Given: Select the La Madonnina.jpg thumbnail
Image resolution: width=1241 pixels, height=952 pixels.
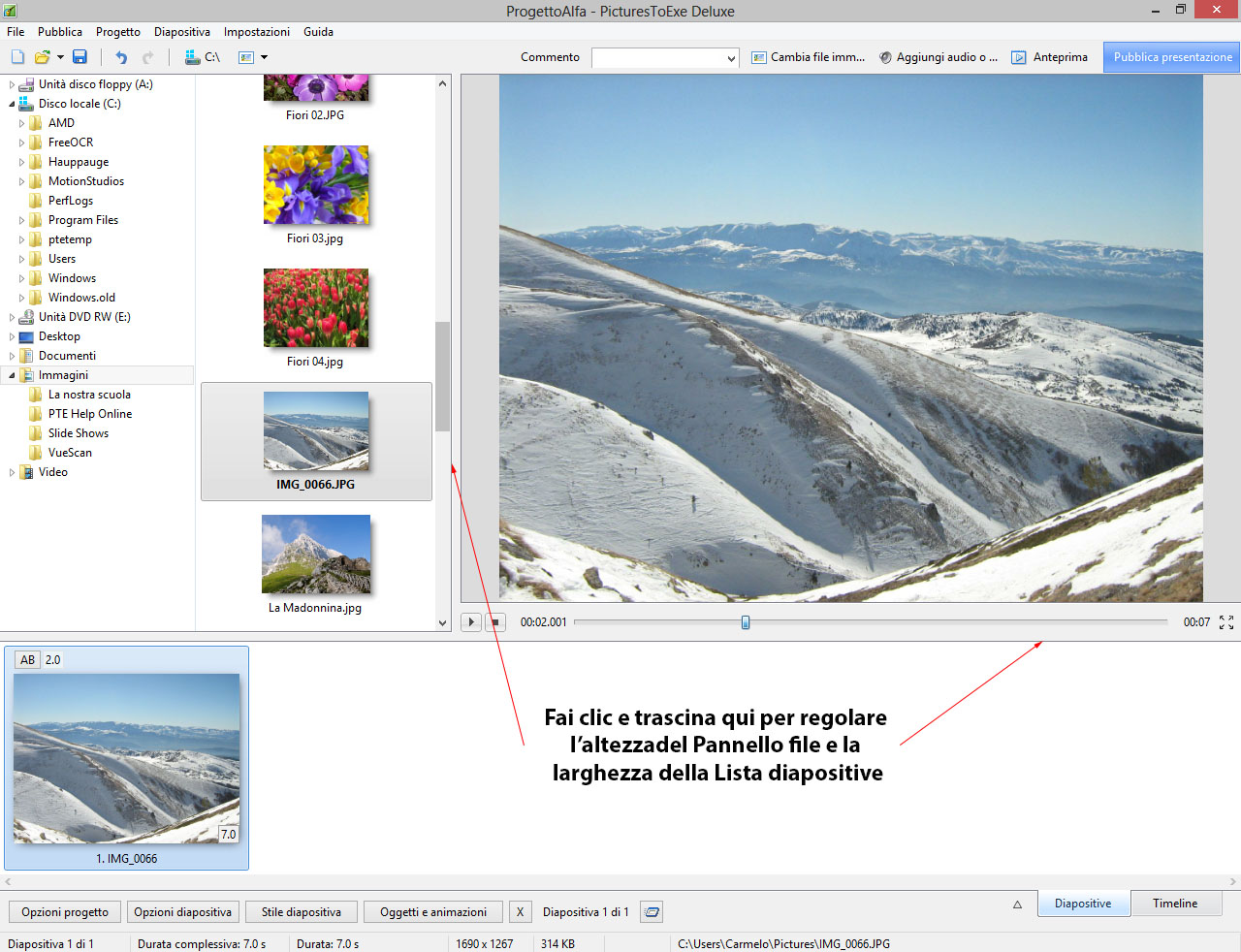Looking at the screenshot, I should click(316, 555).
